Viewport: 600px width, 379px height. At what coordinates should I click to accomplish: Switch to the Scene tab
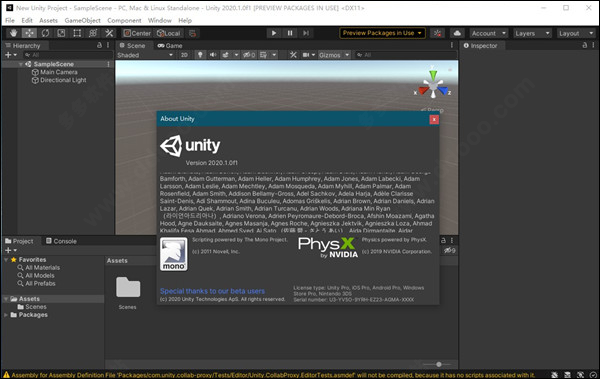pos(132,46)
